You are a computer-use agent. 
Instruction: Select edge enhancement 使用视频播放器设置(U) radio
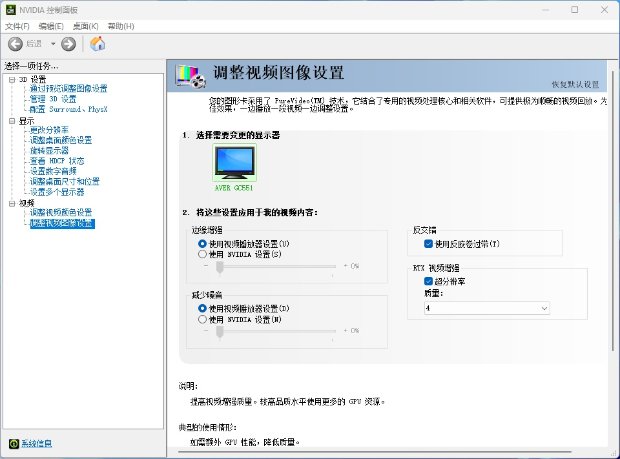pyautogui.click(x=202, y=244)
